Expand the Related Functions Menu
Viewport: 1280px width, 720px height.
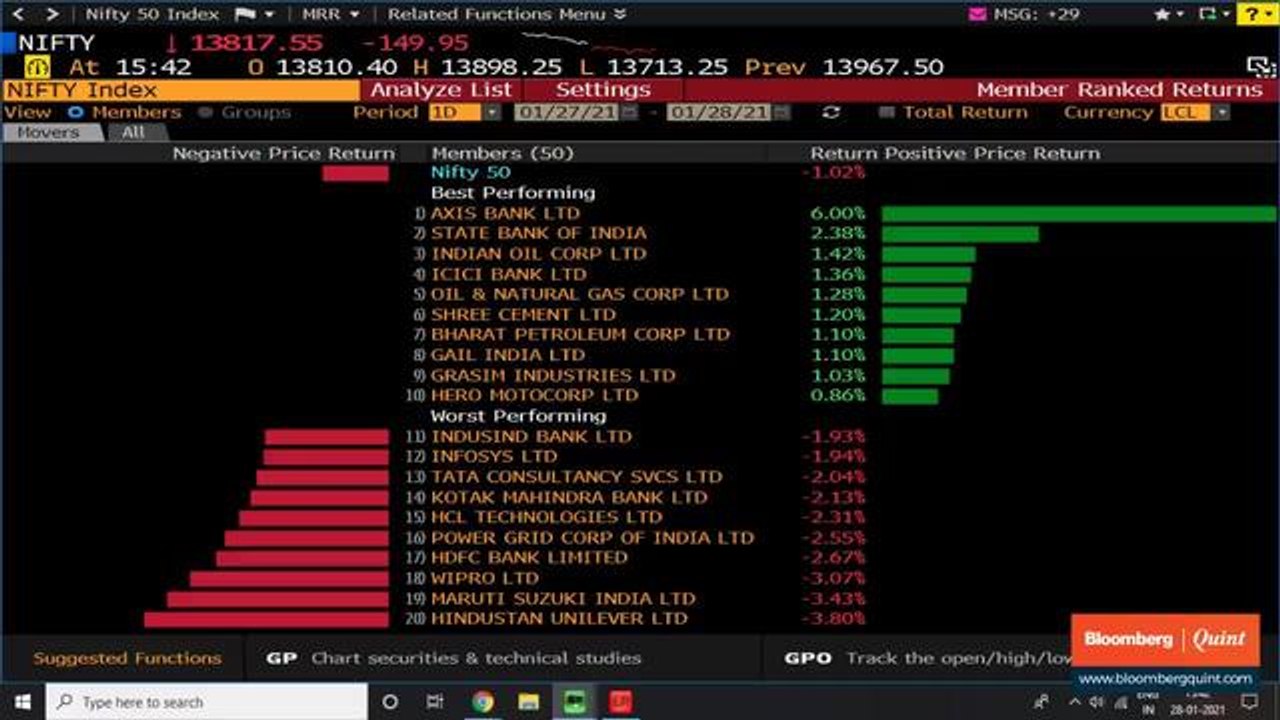coord(507,14)
